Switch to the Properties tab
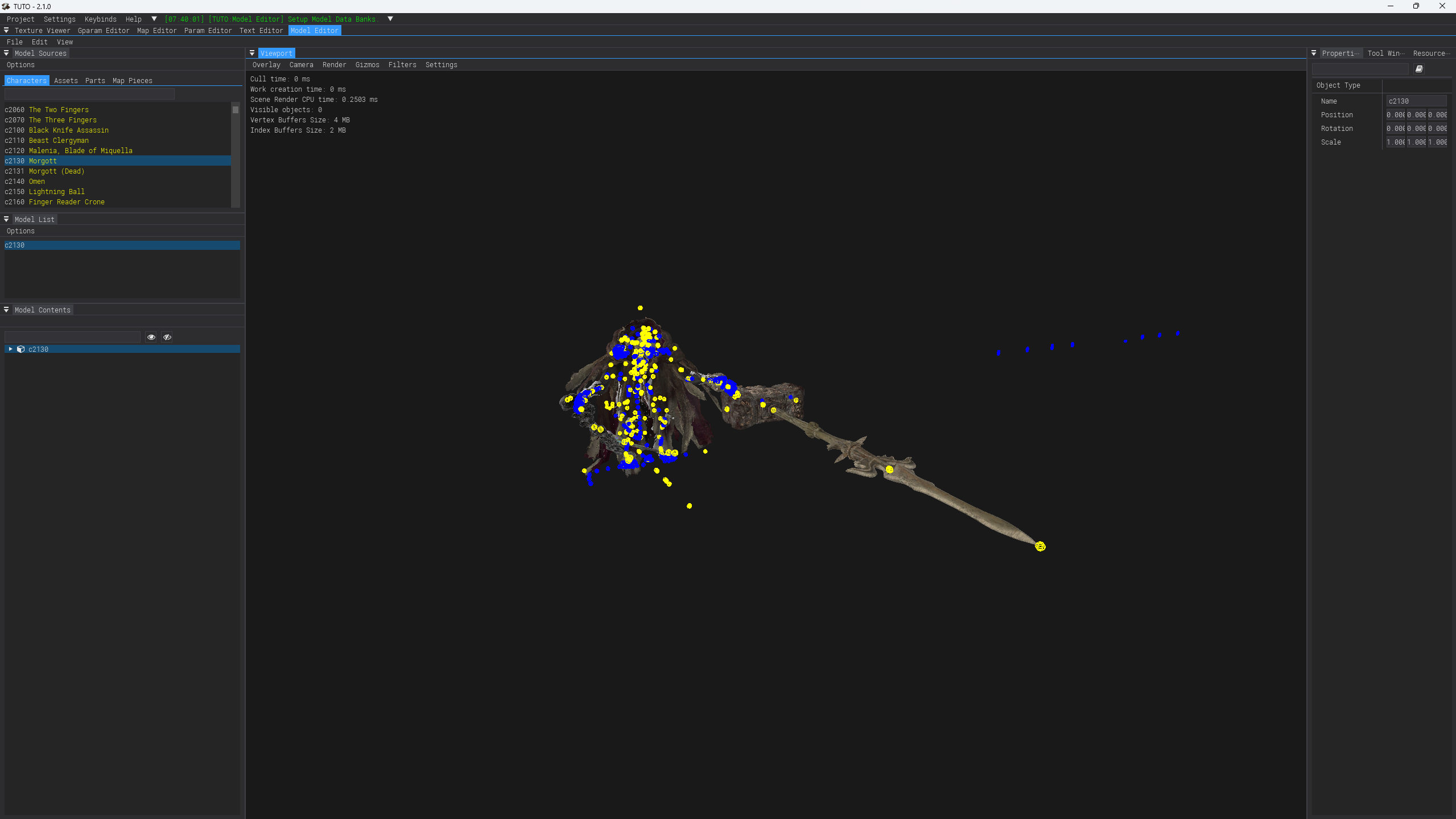 point(1340,53)
